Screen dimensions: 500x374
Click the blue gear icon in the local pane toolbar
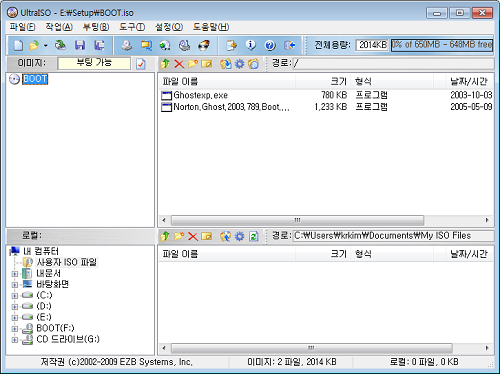click(239, 236)
